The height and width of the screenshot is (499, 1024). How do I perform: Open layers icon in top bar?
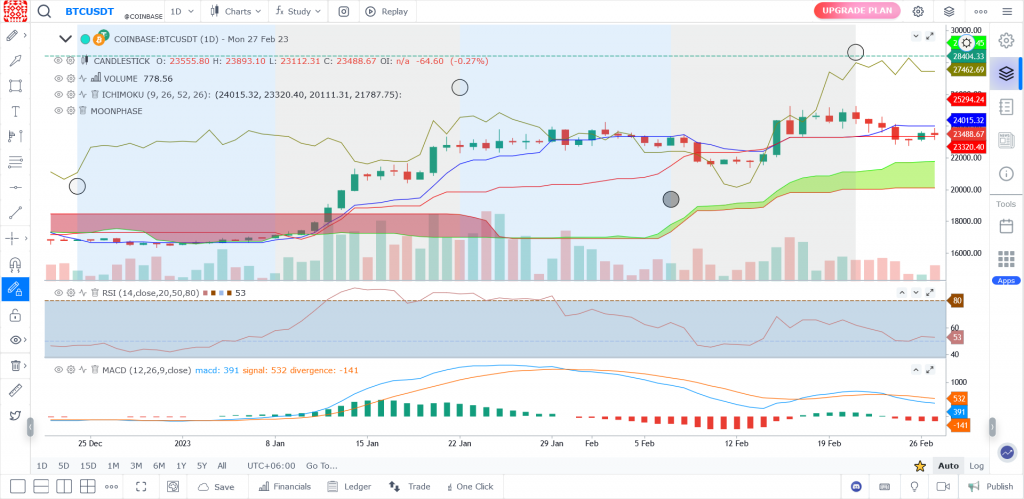[949, 11]
